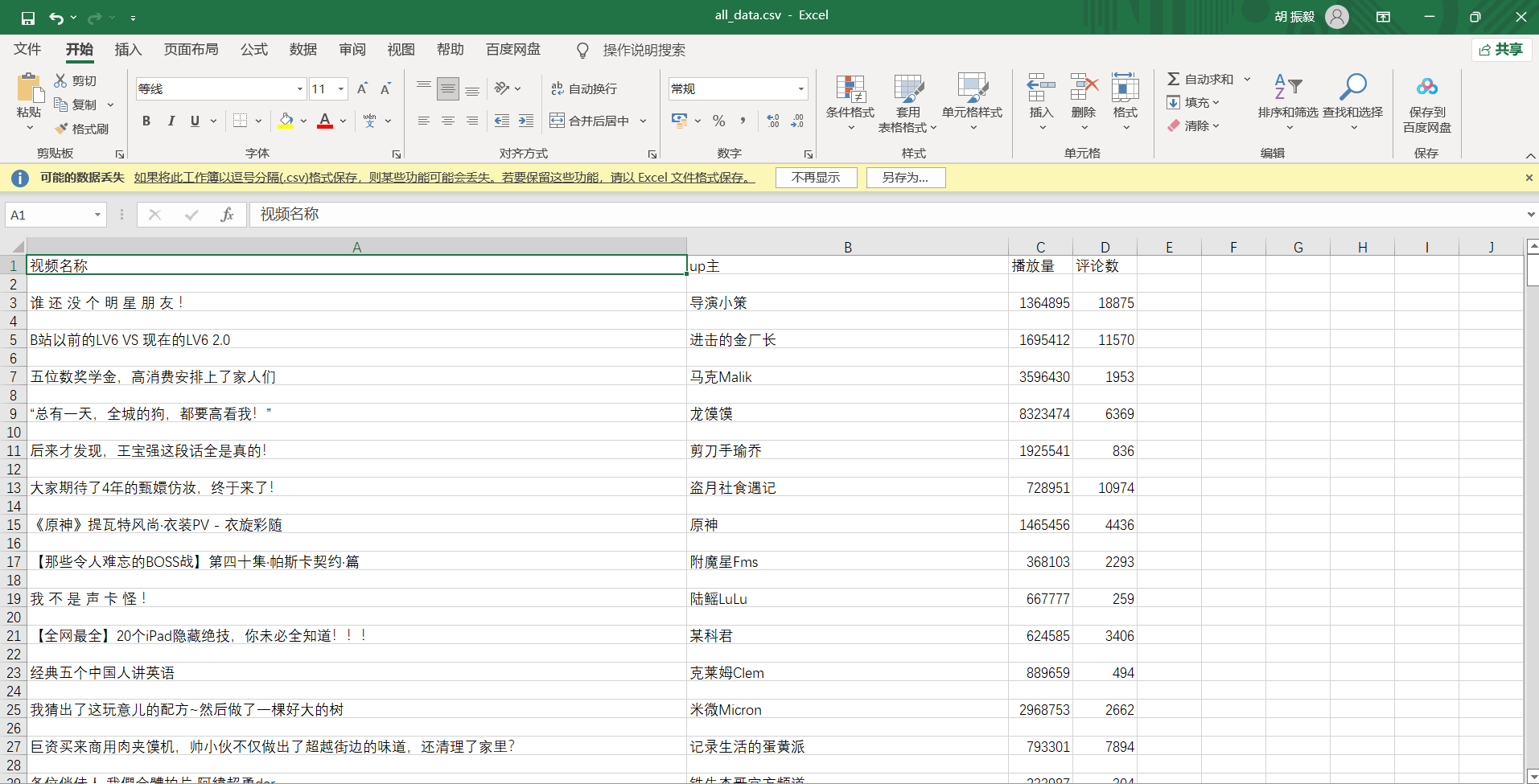This screenshot has height=784, width=1539.
Task: Switch to the 页面布局 (Page Layout) tab
Action: click(191, 50)
